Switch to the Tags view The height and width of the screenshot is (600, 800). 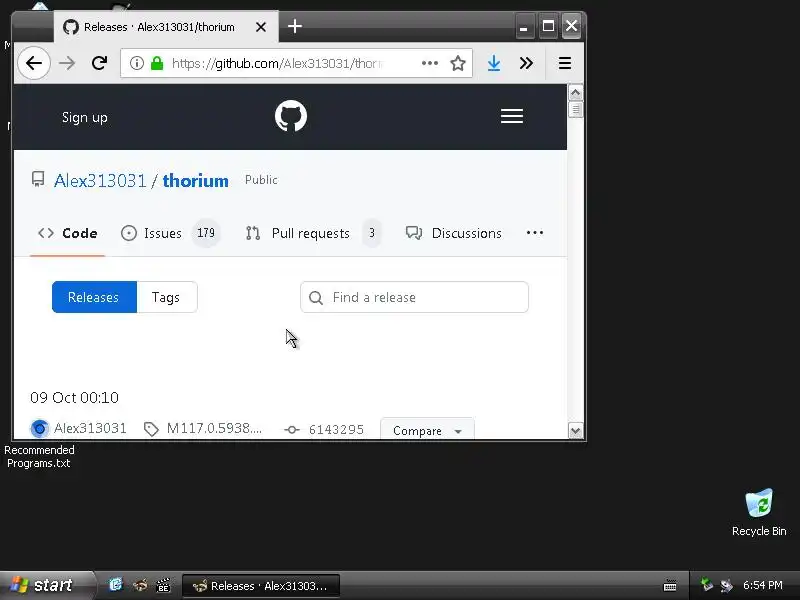[166, 297]
